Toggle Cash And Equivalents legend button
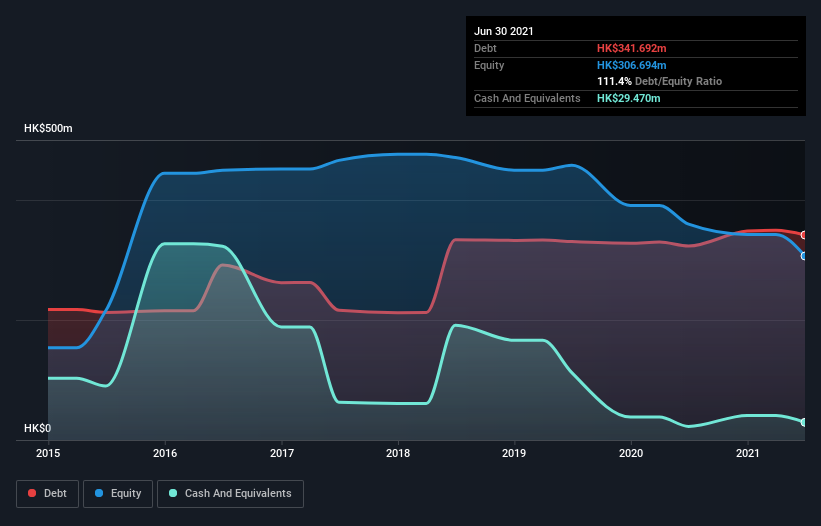821x526 pixels. [x=230, y=494]
